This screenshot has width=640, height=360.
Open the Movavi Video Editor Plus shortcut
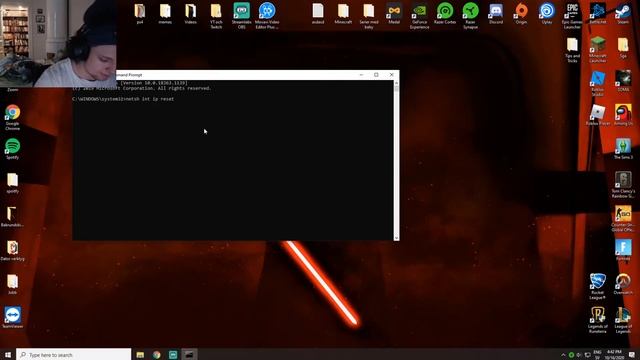267,15
